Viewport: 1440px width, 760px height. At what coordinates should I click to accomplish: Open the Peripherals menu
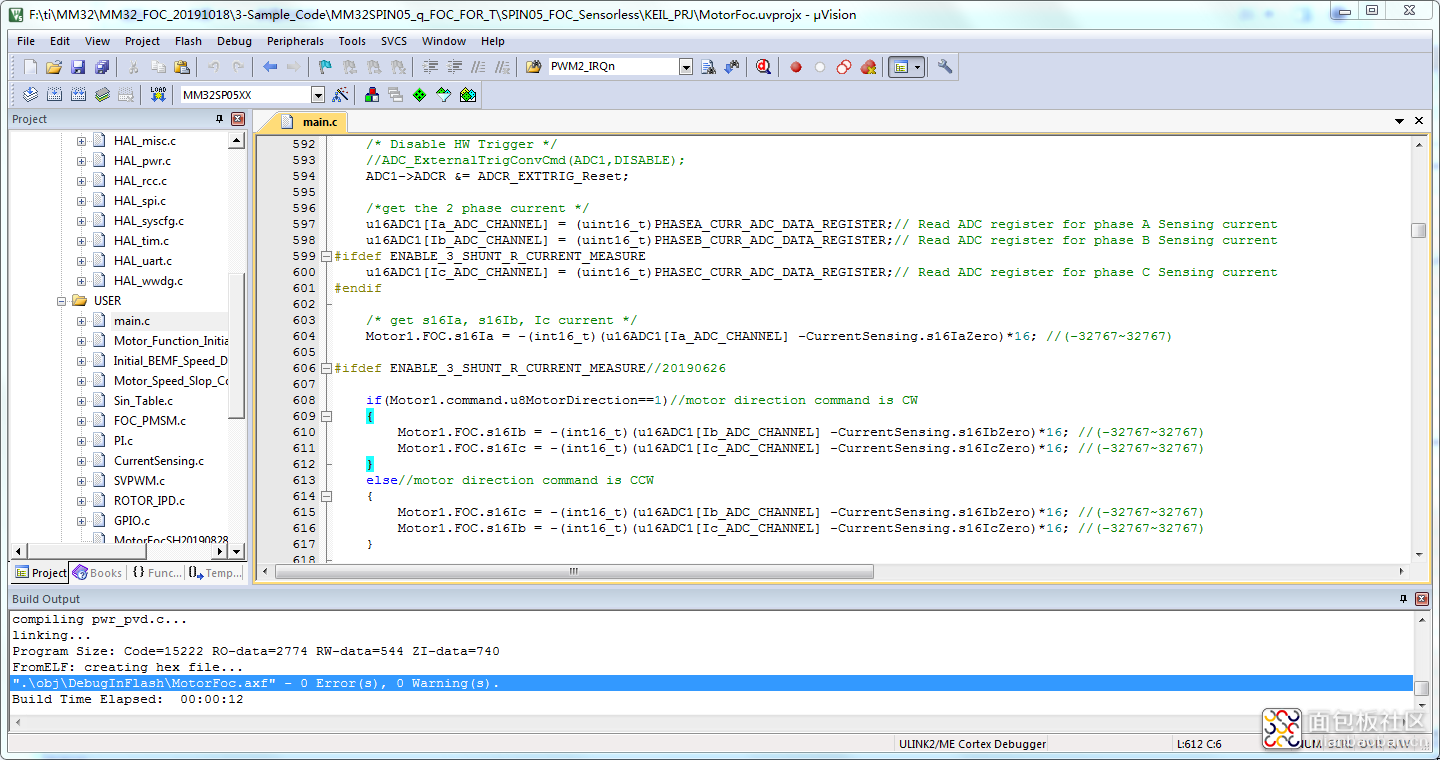pyautogui.click(x=295, y=41)
